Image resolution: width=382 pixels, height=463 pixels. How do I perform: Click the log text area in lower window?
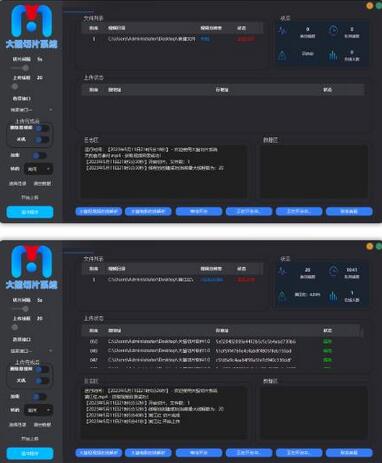coord(163,412)
